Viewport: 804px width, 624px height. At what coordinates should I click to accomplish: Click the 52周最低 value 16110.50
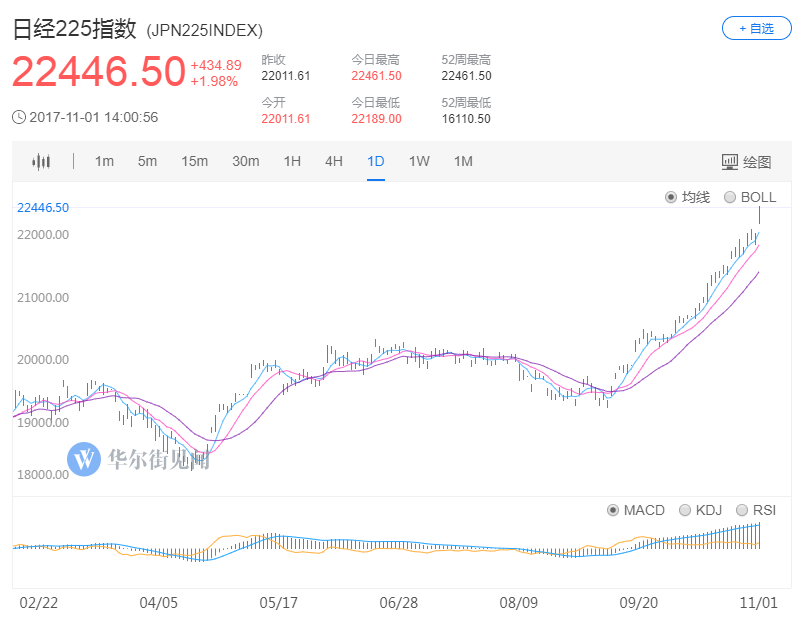click(x=466, y=119)
